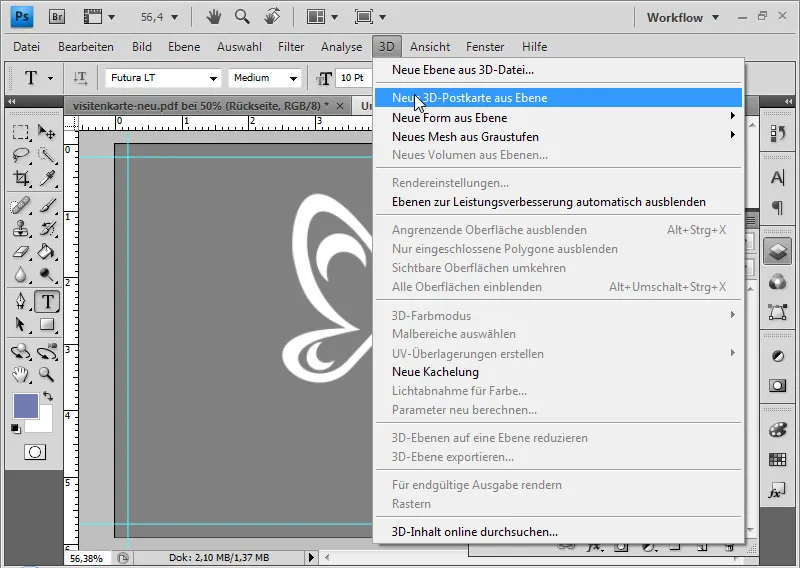The image size is (800, 568).
Task: Open the Character panel icon
Action: [777, 178]
